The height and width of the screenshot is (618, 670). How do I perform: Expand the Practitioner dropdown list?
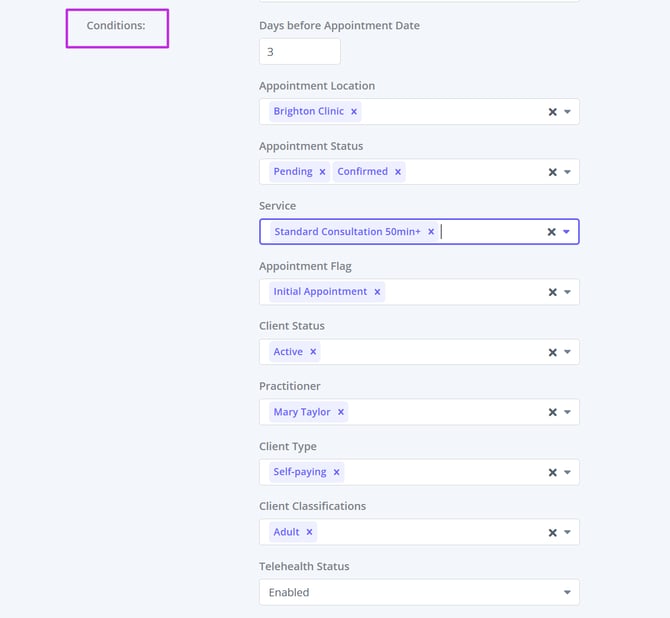tap(567, 412)
